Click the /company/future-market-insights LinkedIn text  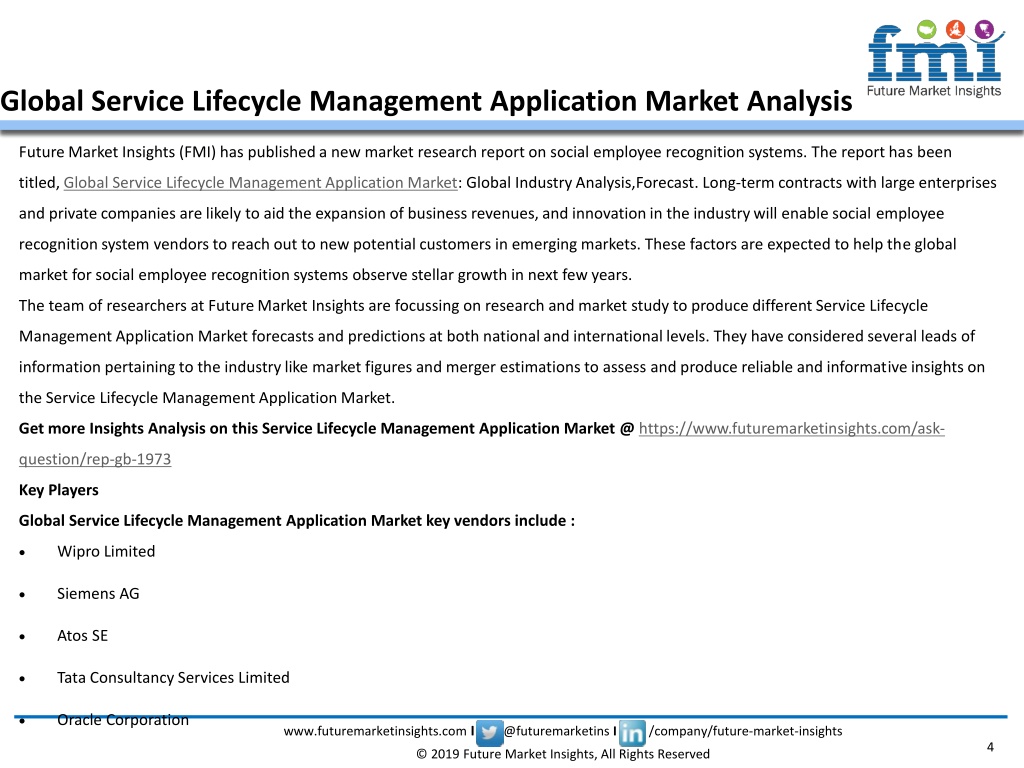(x=745, y=731)
